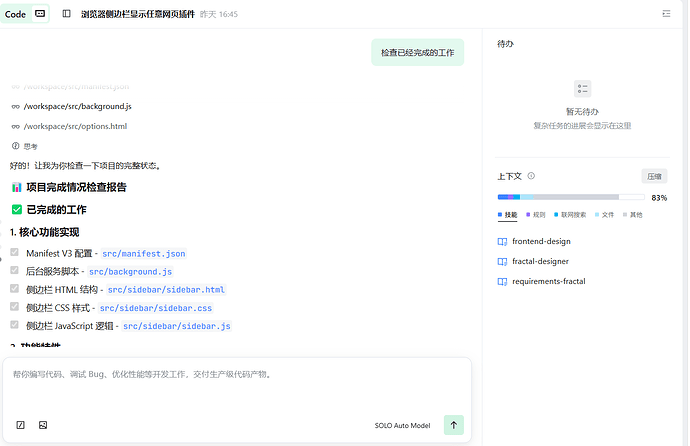Open /workspace/src/options.html file reference

click(x=75, y=126)
